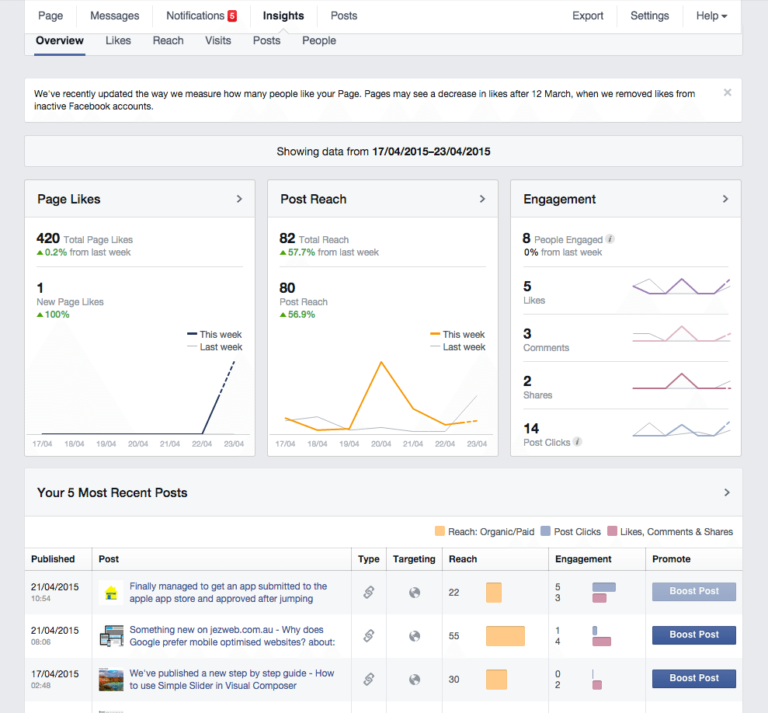Click the Post Clicks sparkline chart

pos(681,428)
